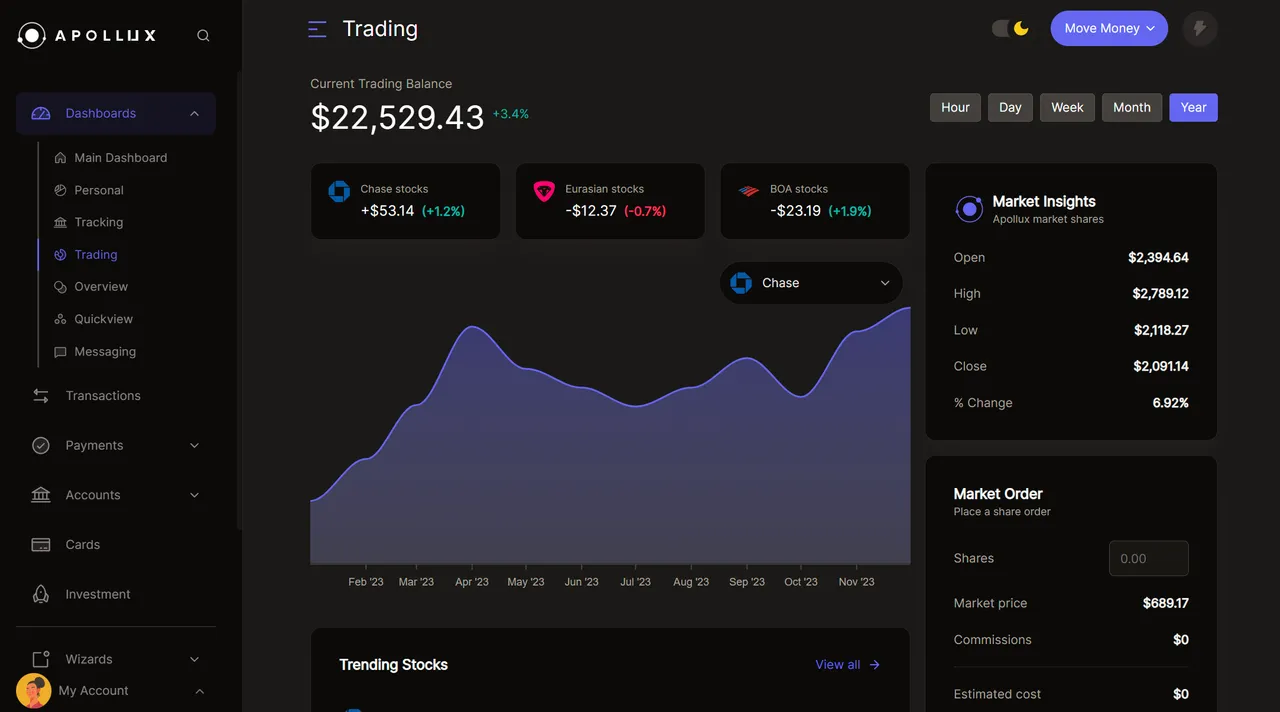Click the Chase stocks logo icon
Image resolution: width=1280 pixels, height=712 pixels.
pos(341,192)
